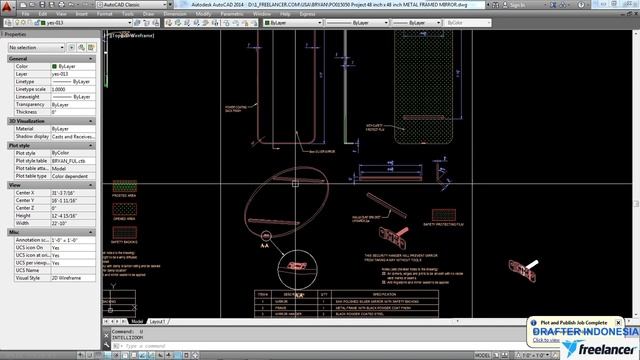
Task: Collapse the General section in Properties
Action: pos(90,59)
